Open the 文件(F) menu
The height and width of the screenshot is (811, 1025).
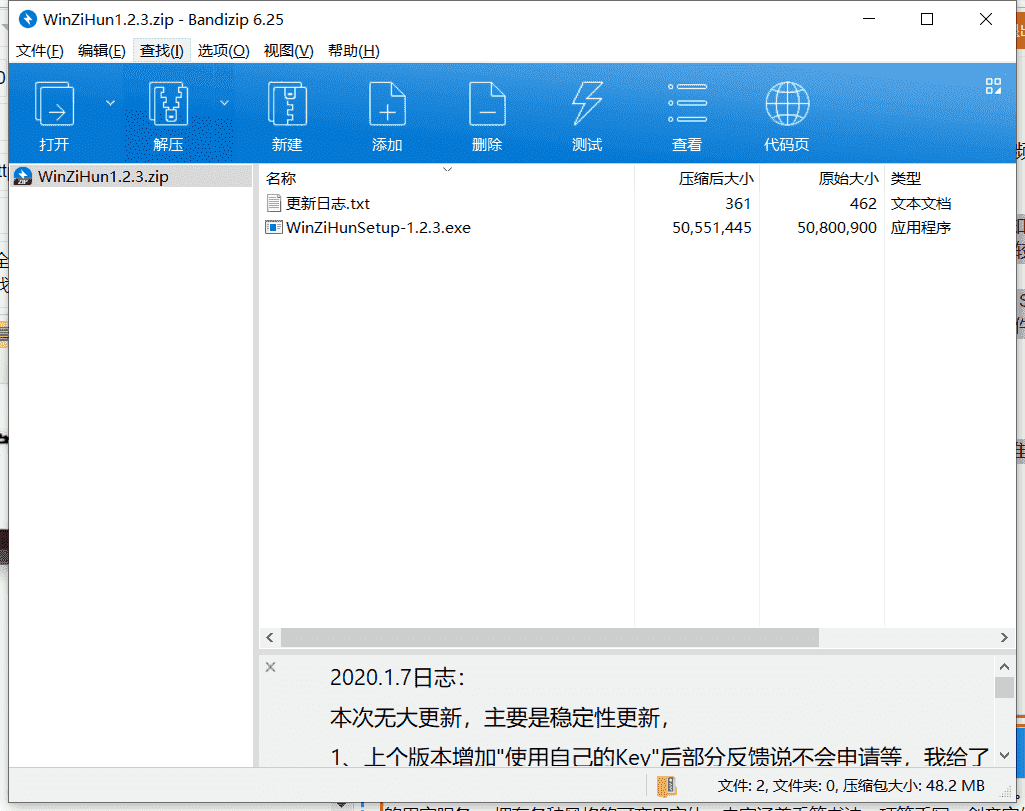pyautogui.click(x=40, y=51)
